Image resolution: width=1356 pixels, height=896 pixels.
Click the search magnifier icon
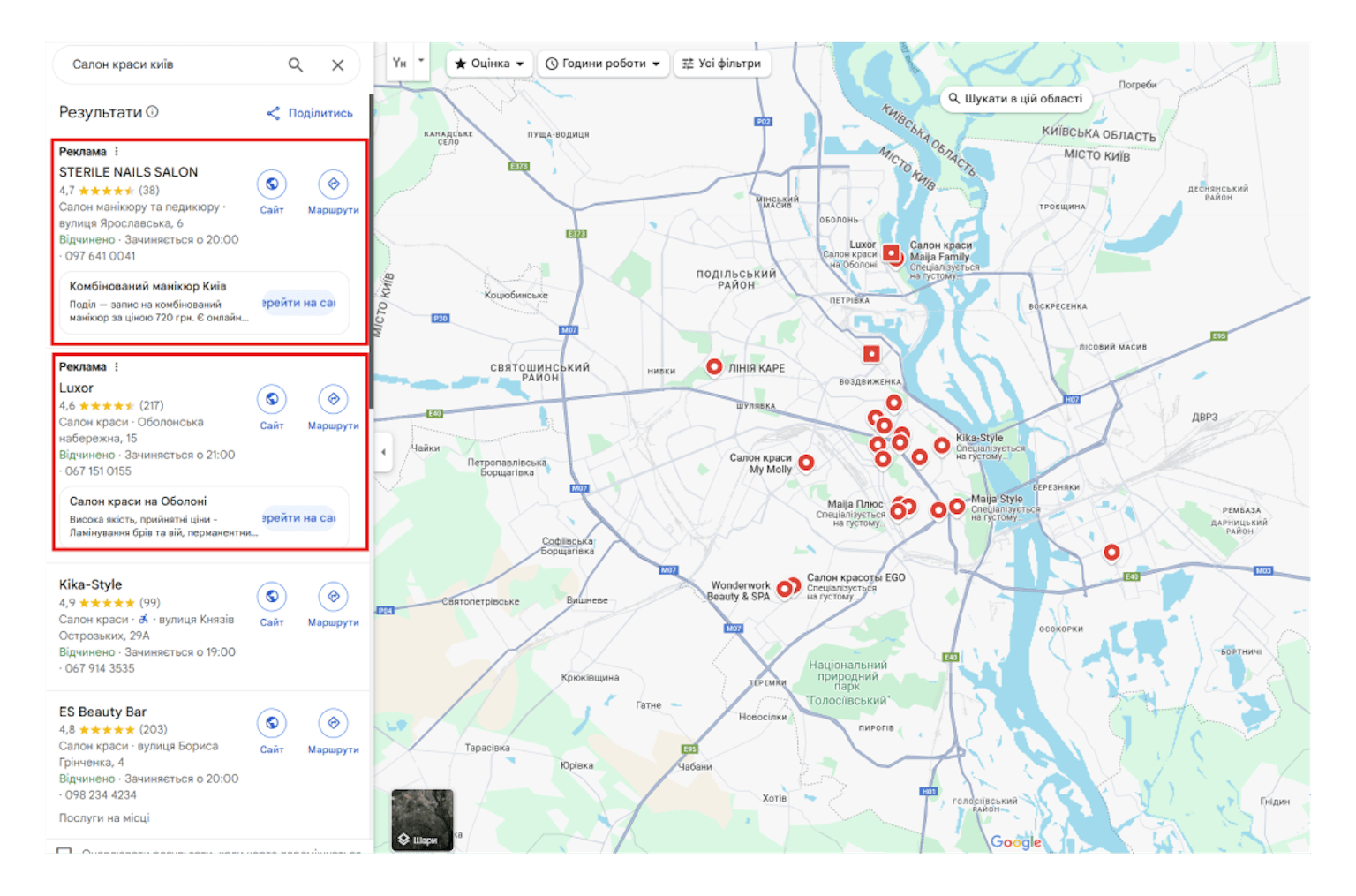click(296, 64)
